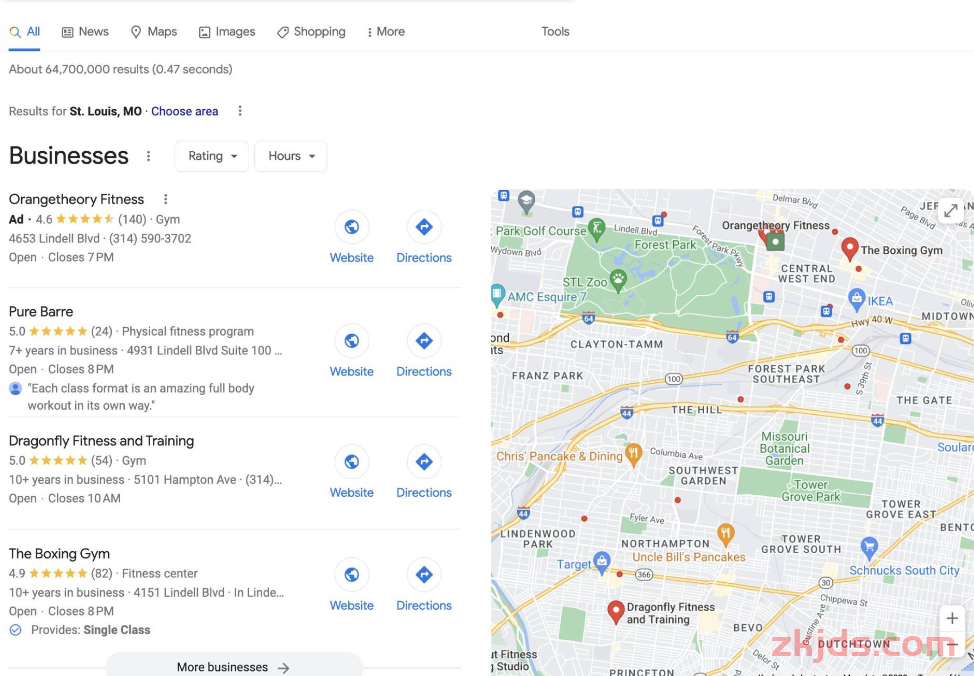This screenshot has height=676, width=974.
Task: Switch to the Maps tab
Action: point(154,32)
